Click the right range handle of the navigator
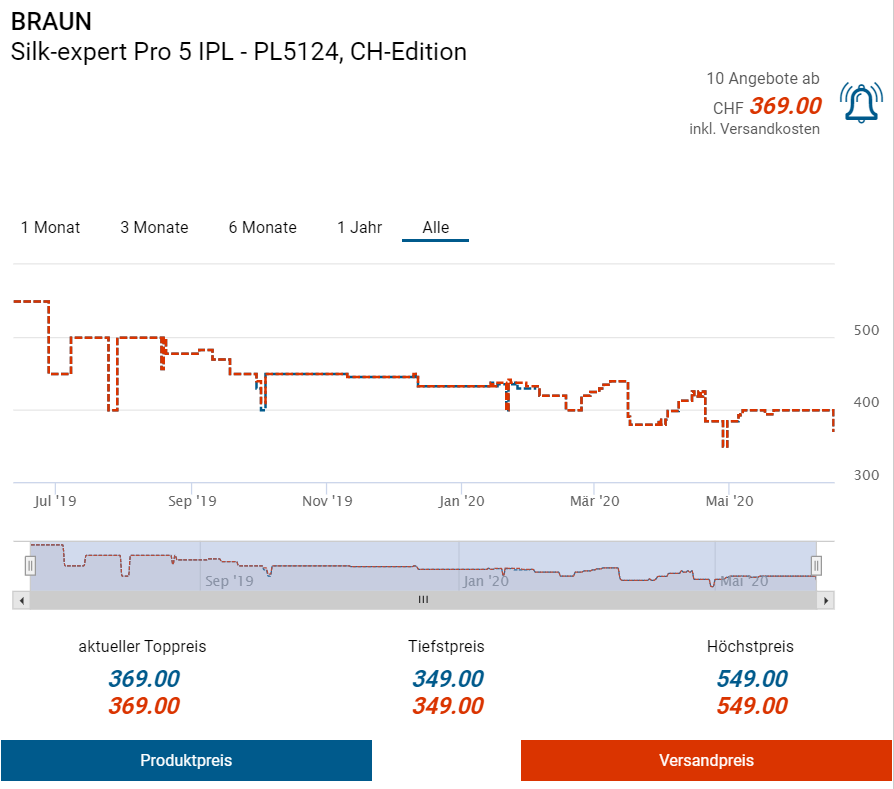 coord(816,566)
